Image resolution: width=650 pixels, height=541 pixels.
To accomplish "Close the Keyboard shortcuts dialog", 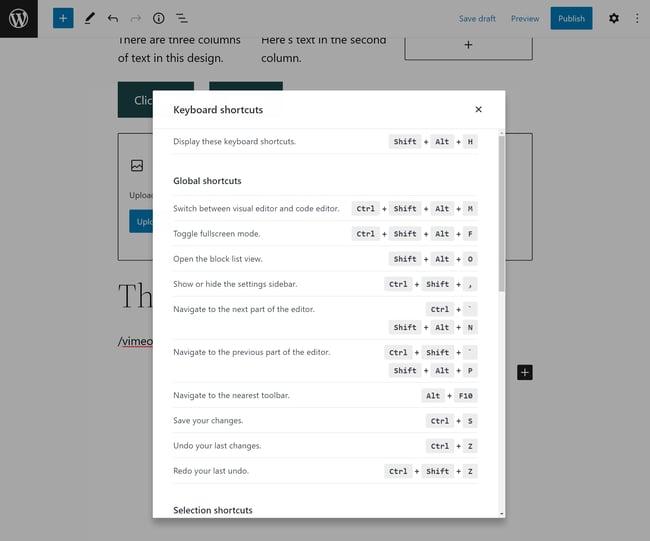I will pyautogui.click(x=478, y=109).
